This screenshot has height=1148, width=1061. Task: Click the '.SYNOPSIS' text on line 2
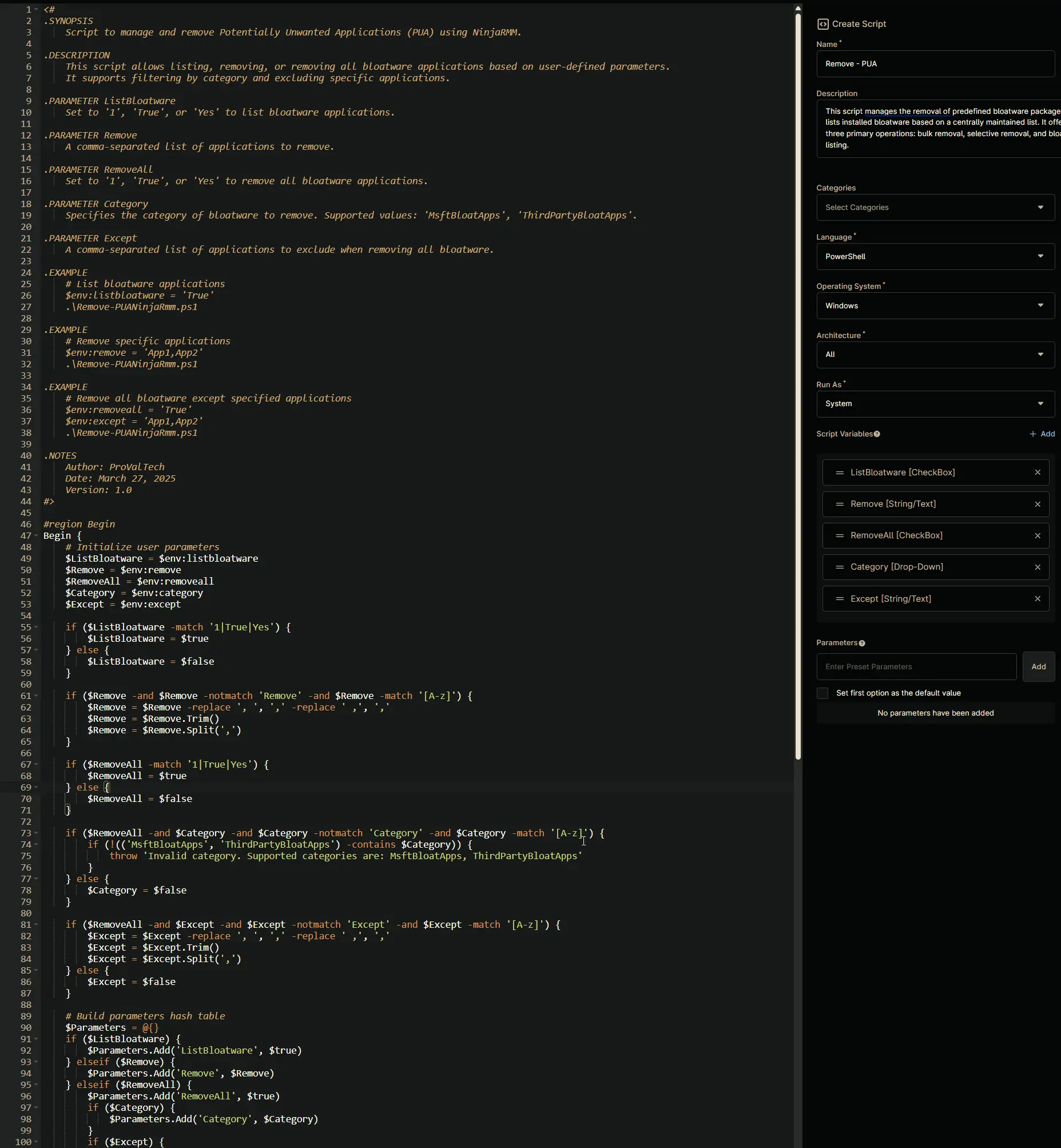68,21
